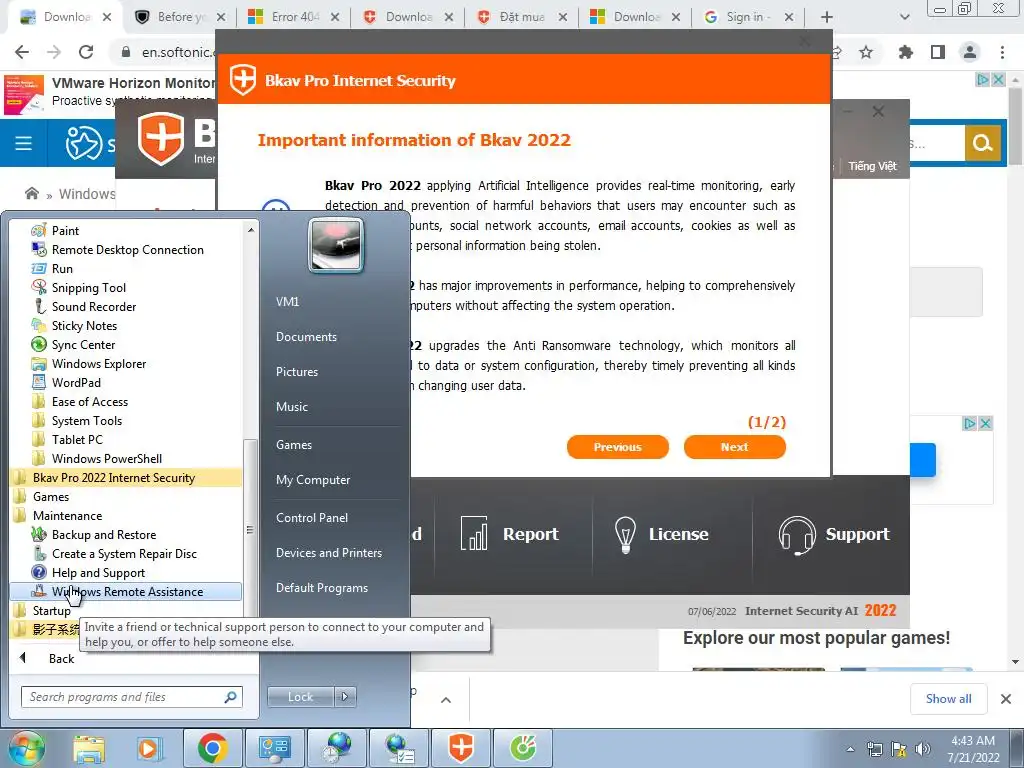The width and height of the screenshot is (1024, 768).
Task: Reload the page in Chrome
Action: pos(86,52)
